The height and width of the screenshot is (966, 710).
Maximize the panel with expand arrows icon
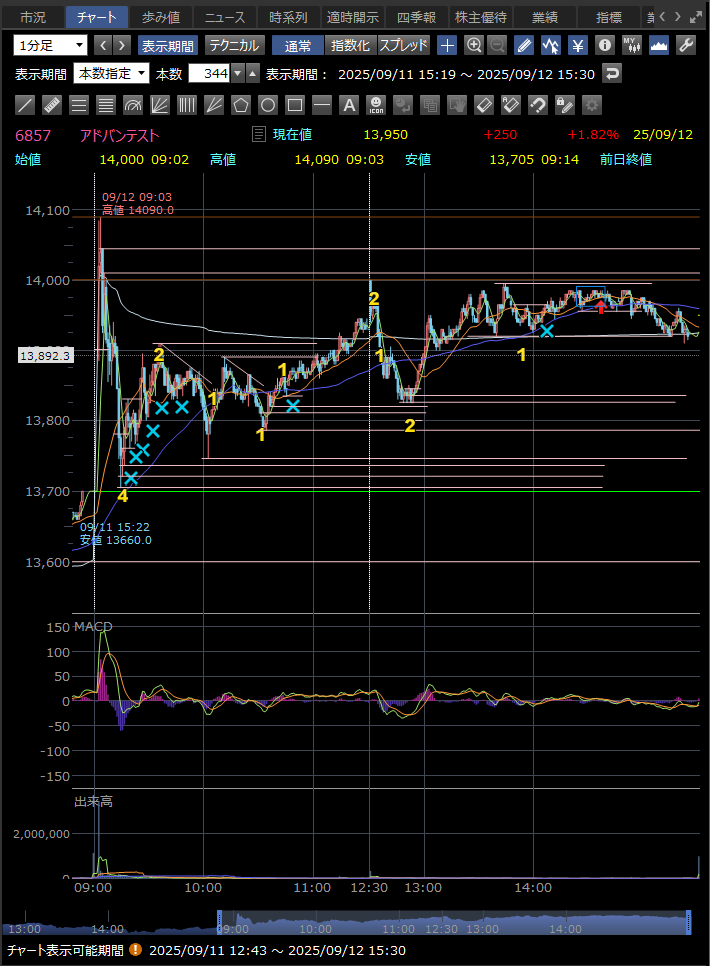696,17
